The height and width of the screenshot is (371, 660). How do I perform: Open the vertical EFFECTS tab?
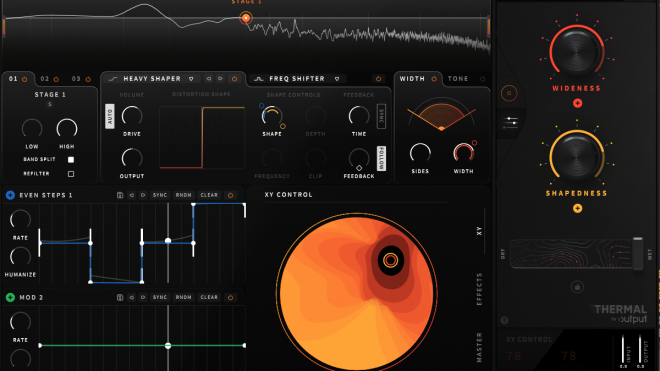point(479,289)
